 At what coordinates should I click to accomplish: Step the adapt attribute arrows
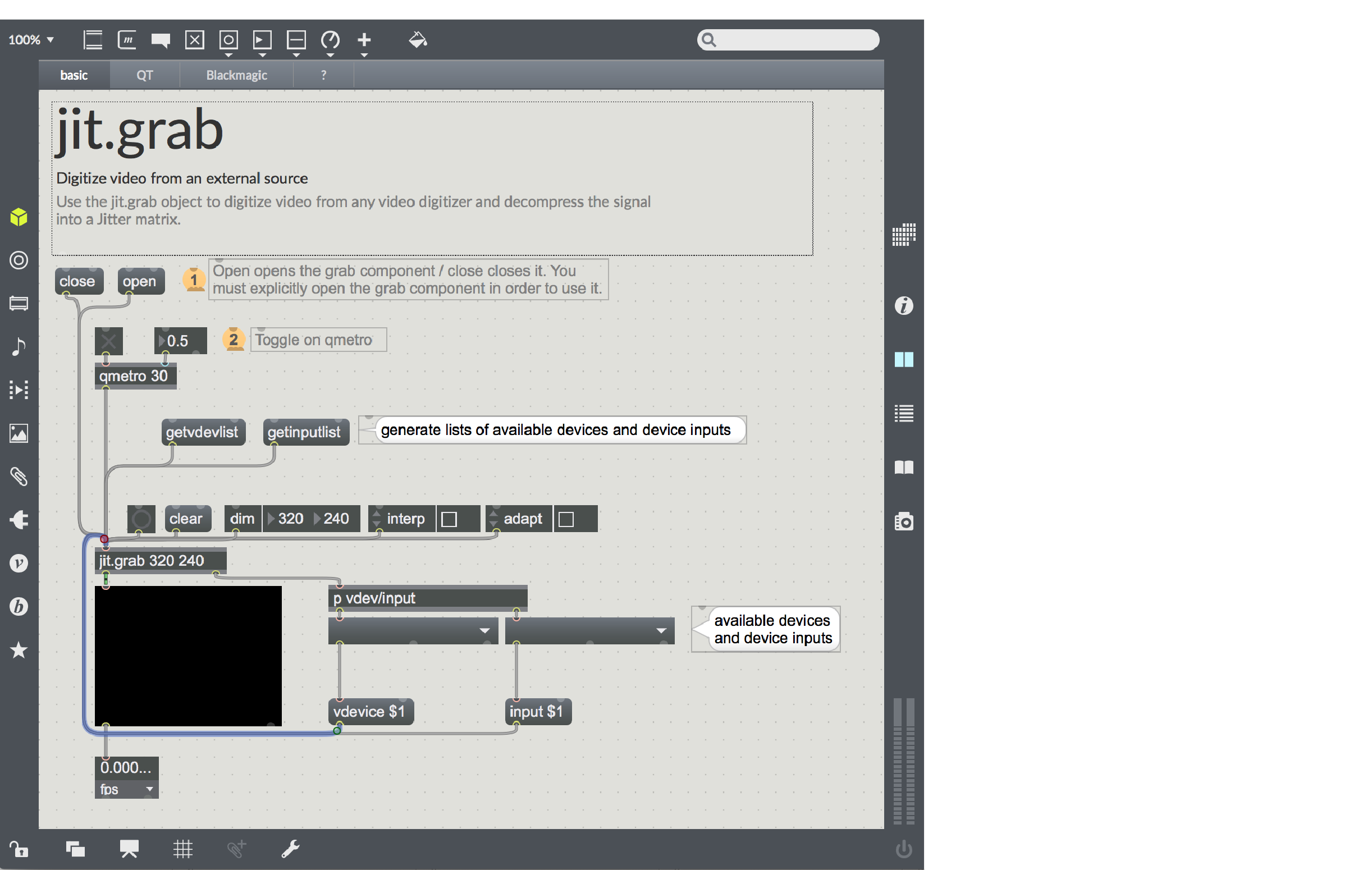(493, 519)
